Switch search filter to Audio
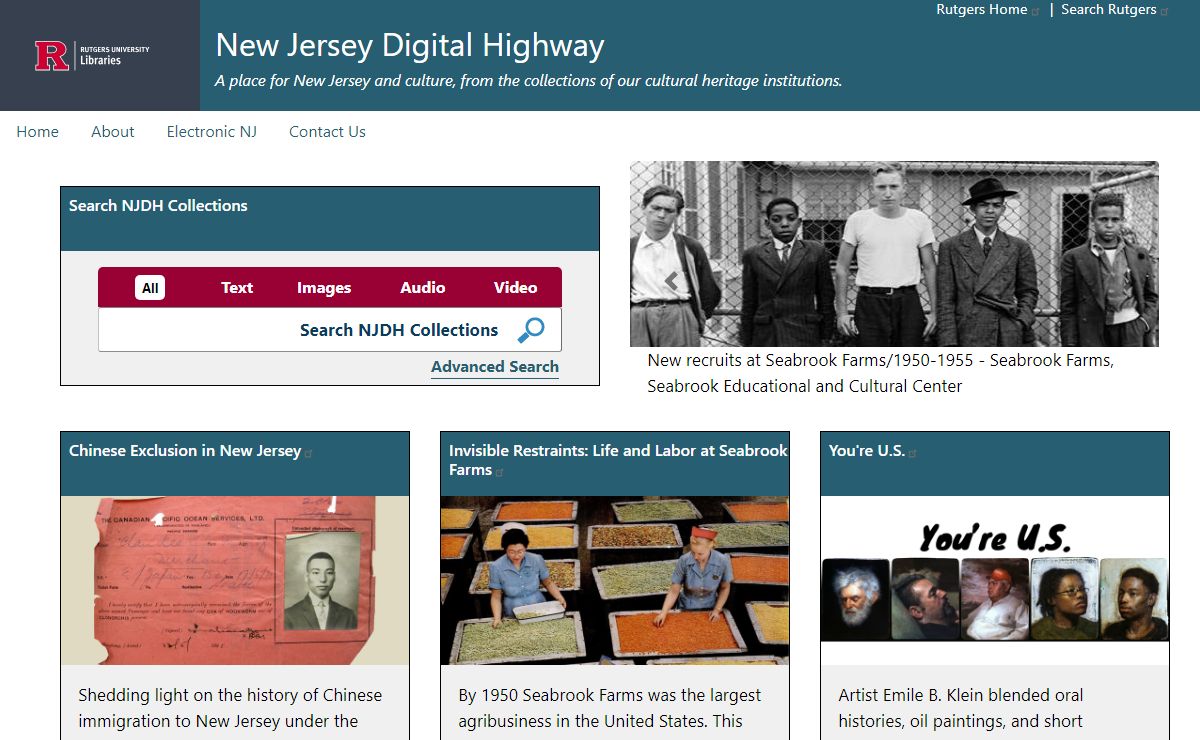This screenshot has height=740, width=1200. tap(422, 288)
